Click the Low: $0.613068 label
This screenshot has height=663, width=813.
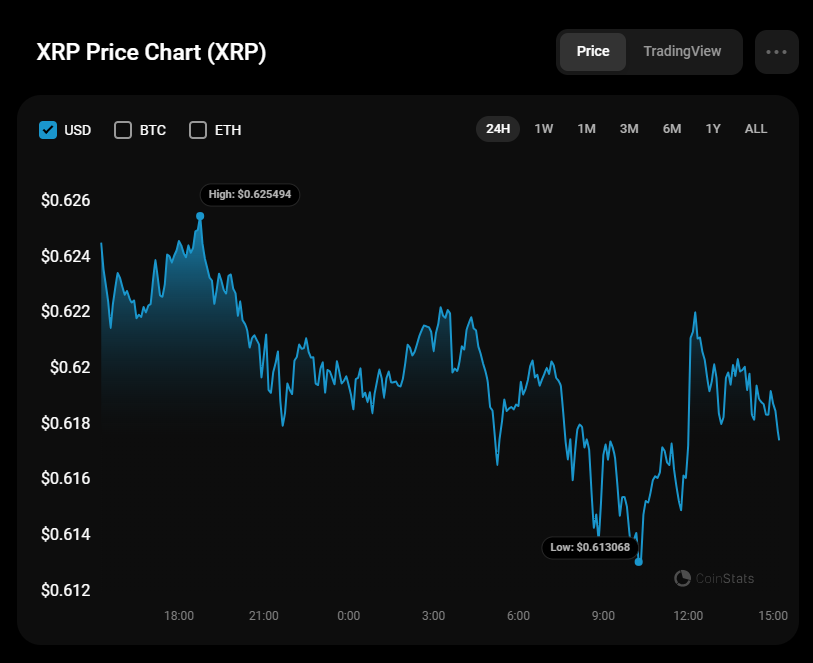590,547
